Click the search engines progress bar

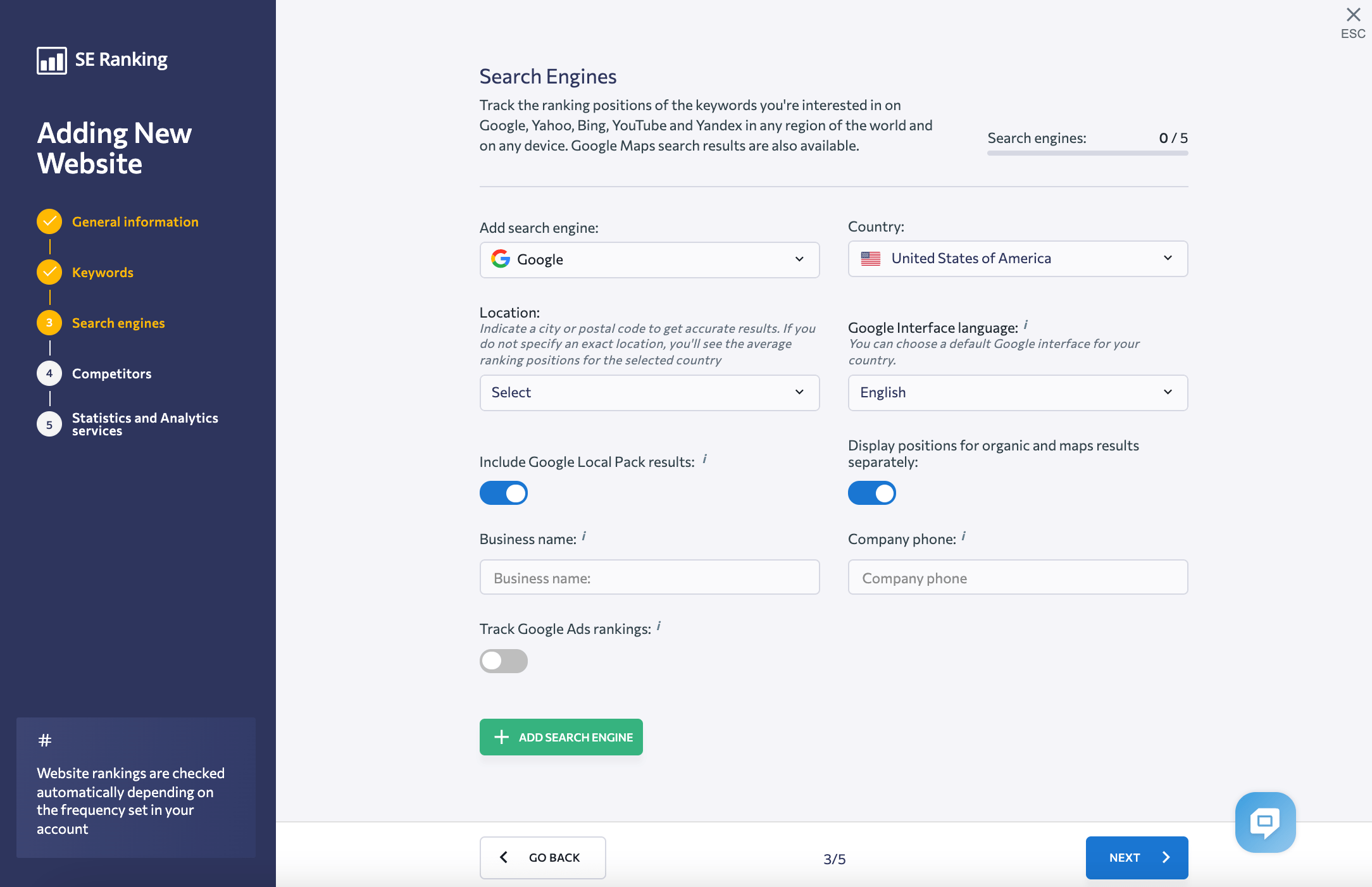1087,153
